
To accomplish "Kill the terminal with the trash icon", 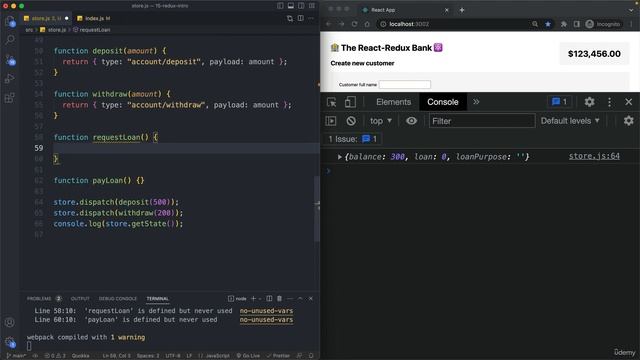I will coord(280,298).
